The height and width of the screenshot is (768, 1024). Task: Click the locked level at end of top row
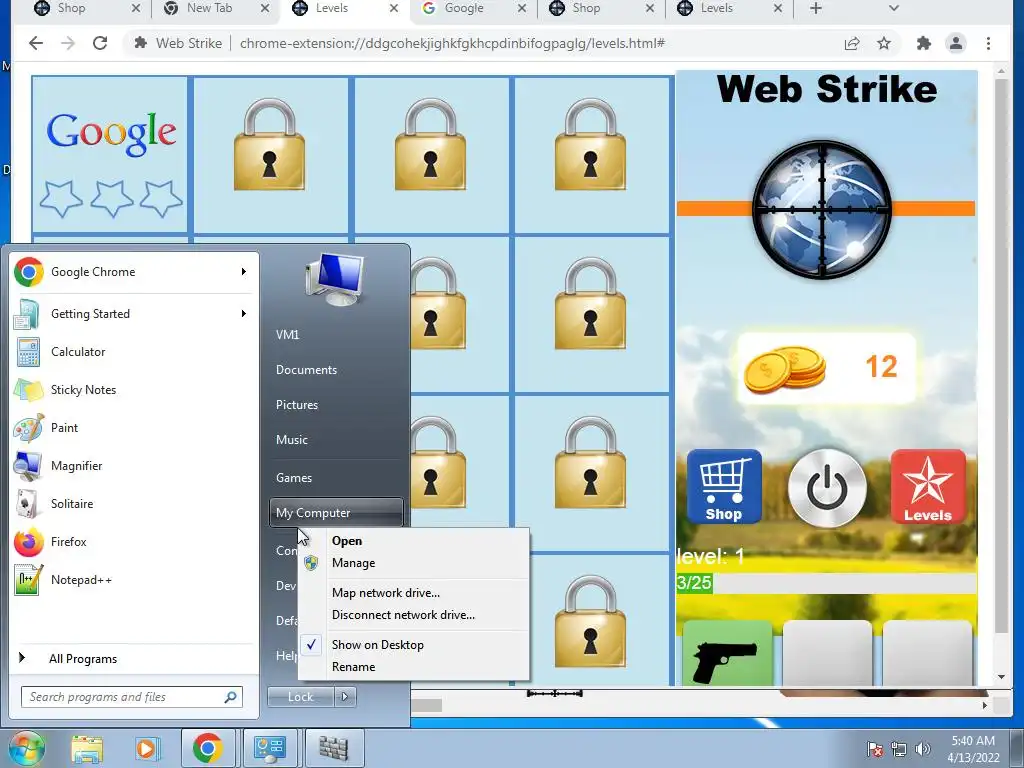(590, 154)
